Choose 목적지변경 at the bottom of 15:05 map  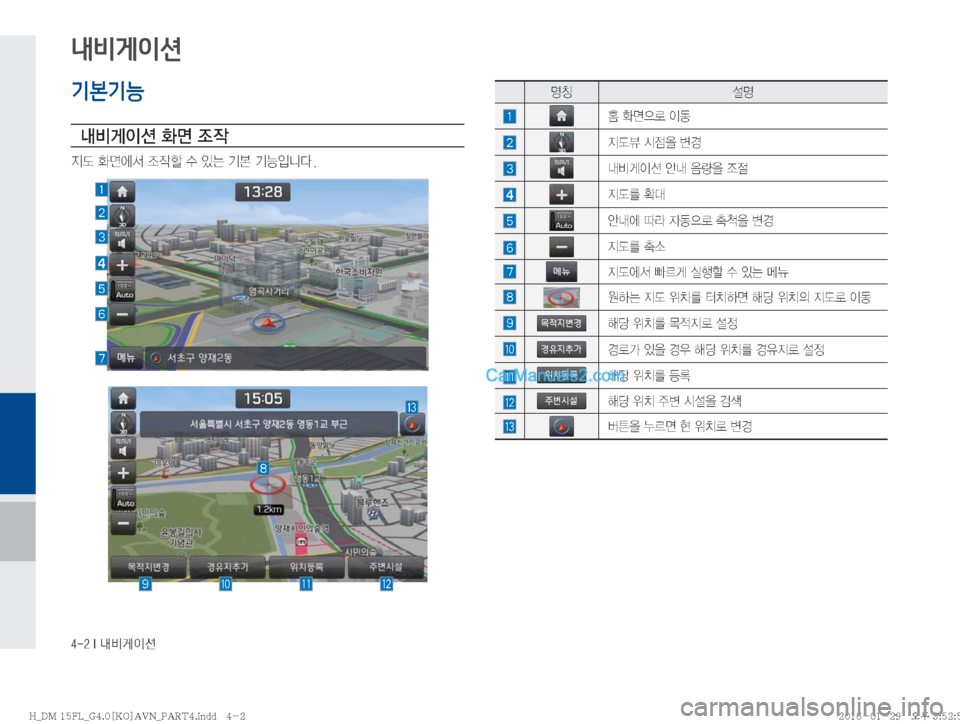tap(148, 567)
